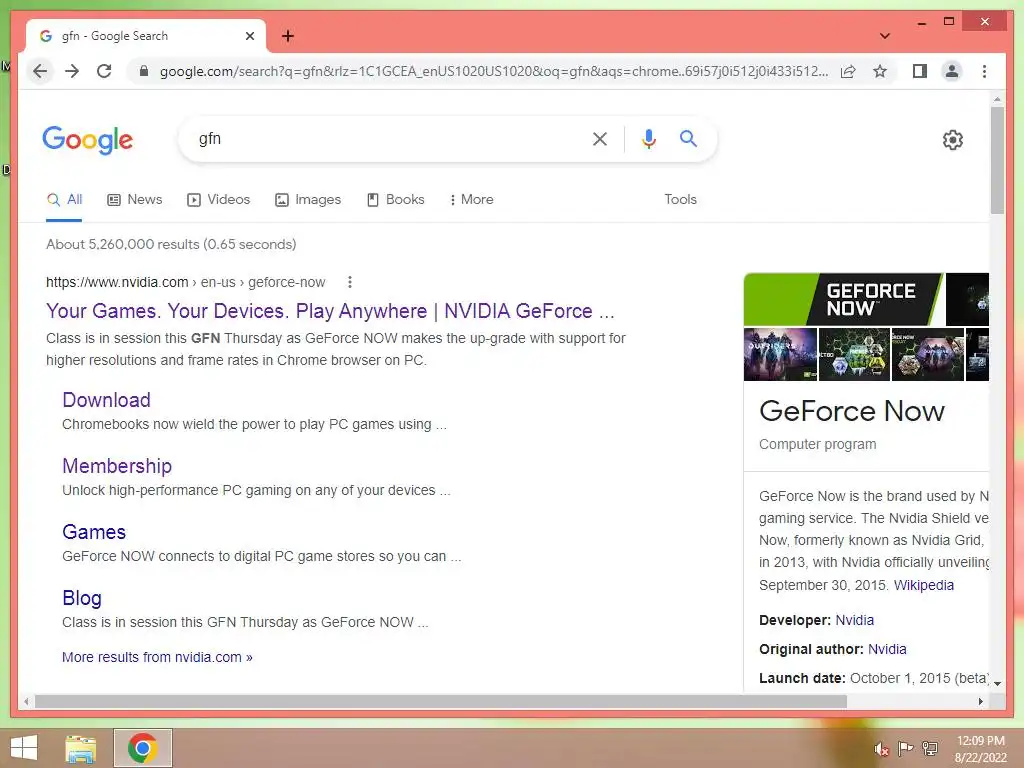Click the 'Computer program' subtitle text

pyautogui.click(x=818, y=444)
